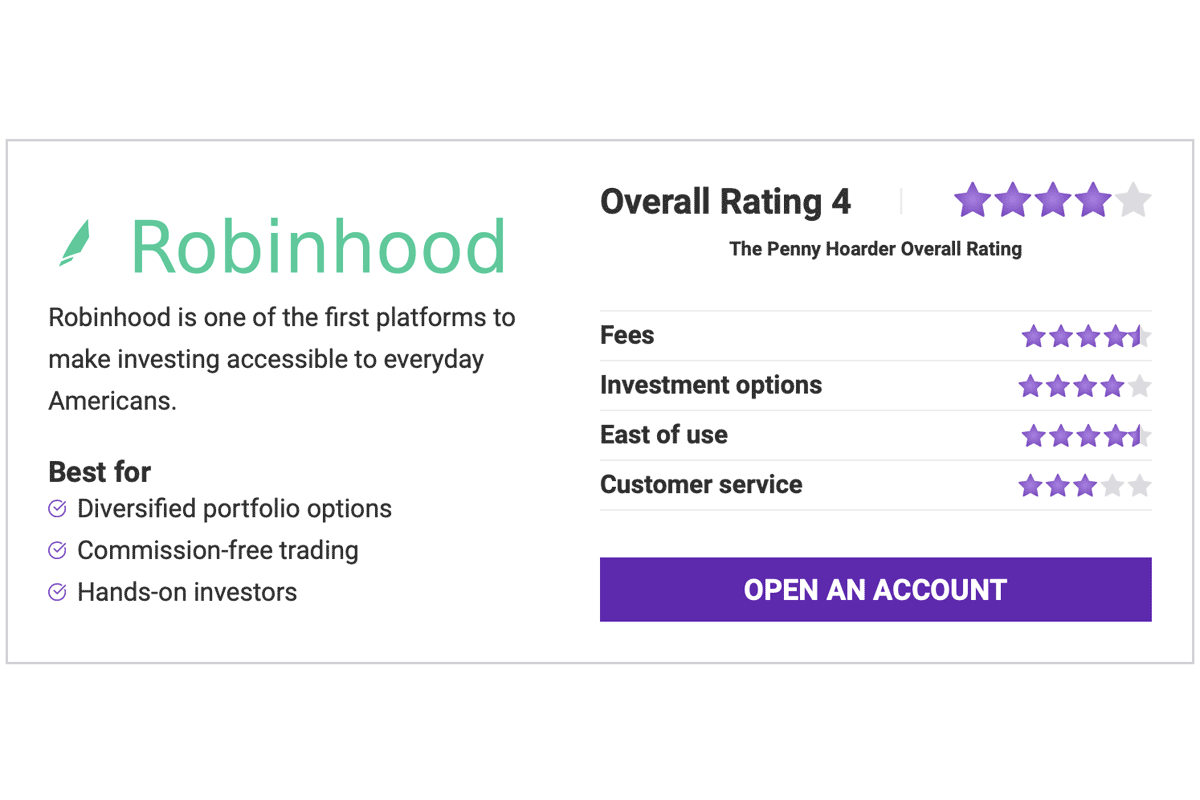Select the fifth gray Overall Rating star
The height and width of the screenshot is (800, 1200).
(1133, 200)
